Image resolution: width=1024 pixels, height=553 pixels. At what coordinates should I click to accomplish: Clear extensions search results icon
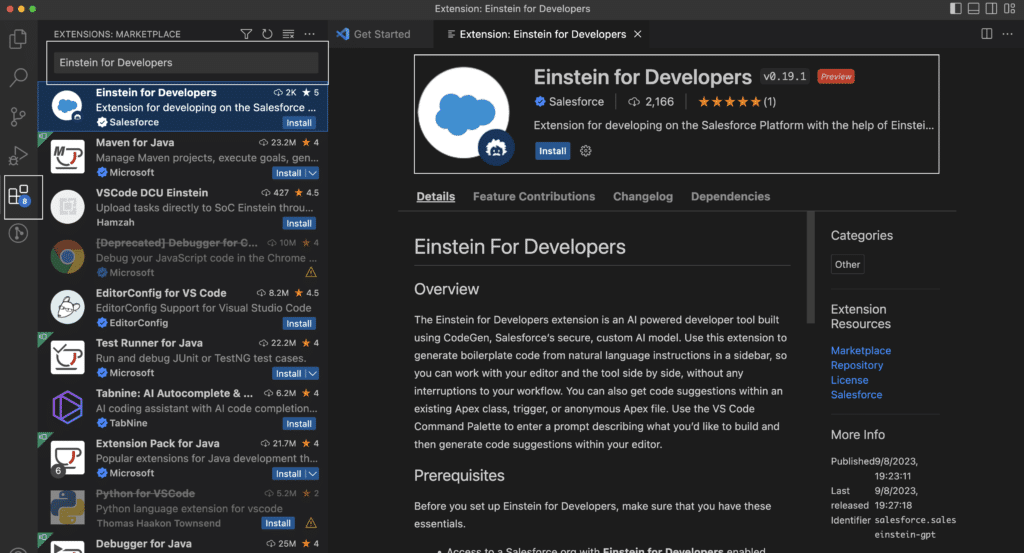[288, 34]
